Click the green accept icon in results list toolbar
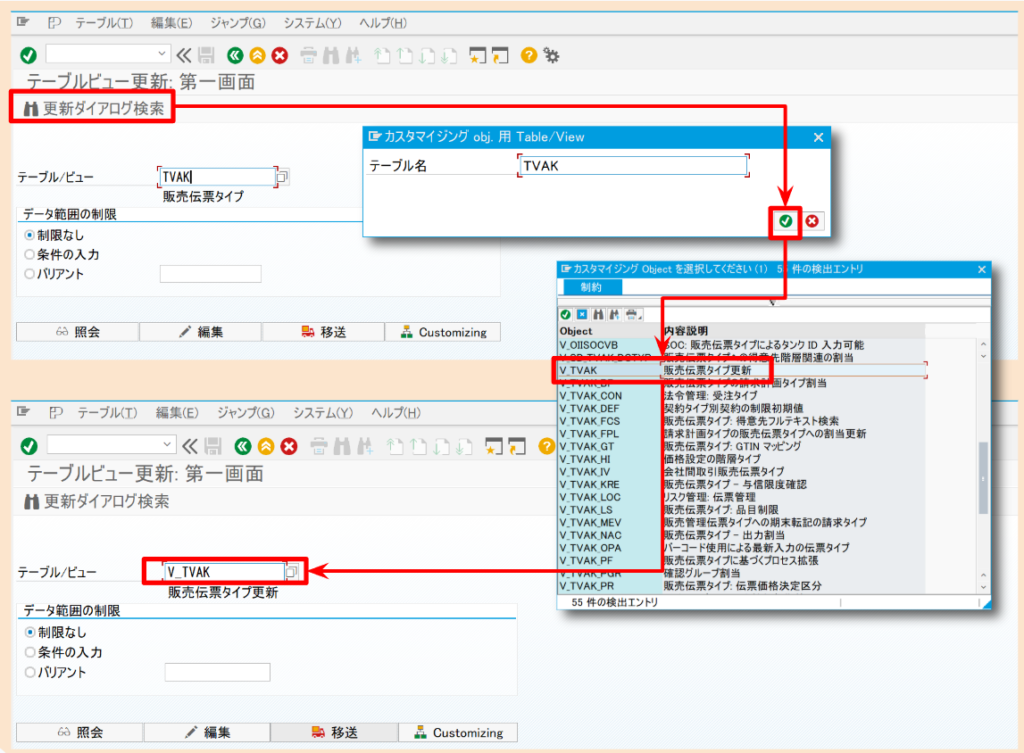Screen dimensions: 1024x753 click(566, 315)
